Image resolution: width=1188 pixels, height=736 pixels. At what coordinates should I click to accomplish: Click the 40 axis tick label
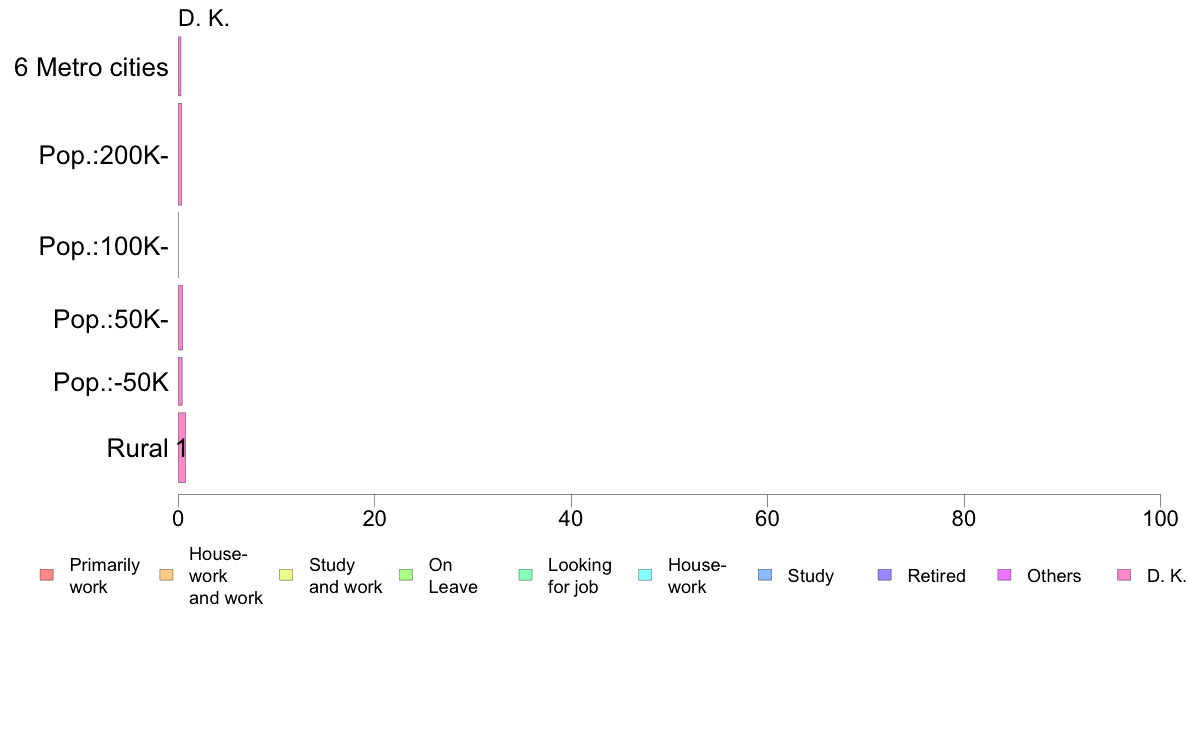(x=571, y=518)
